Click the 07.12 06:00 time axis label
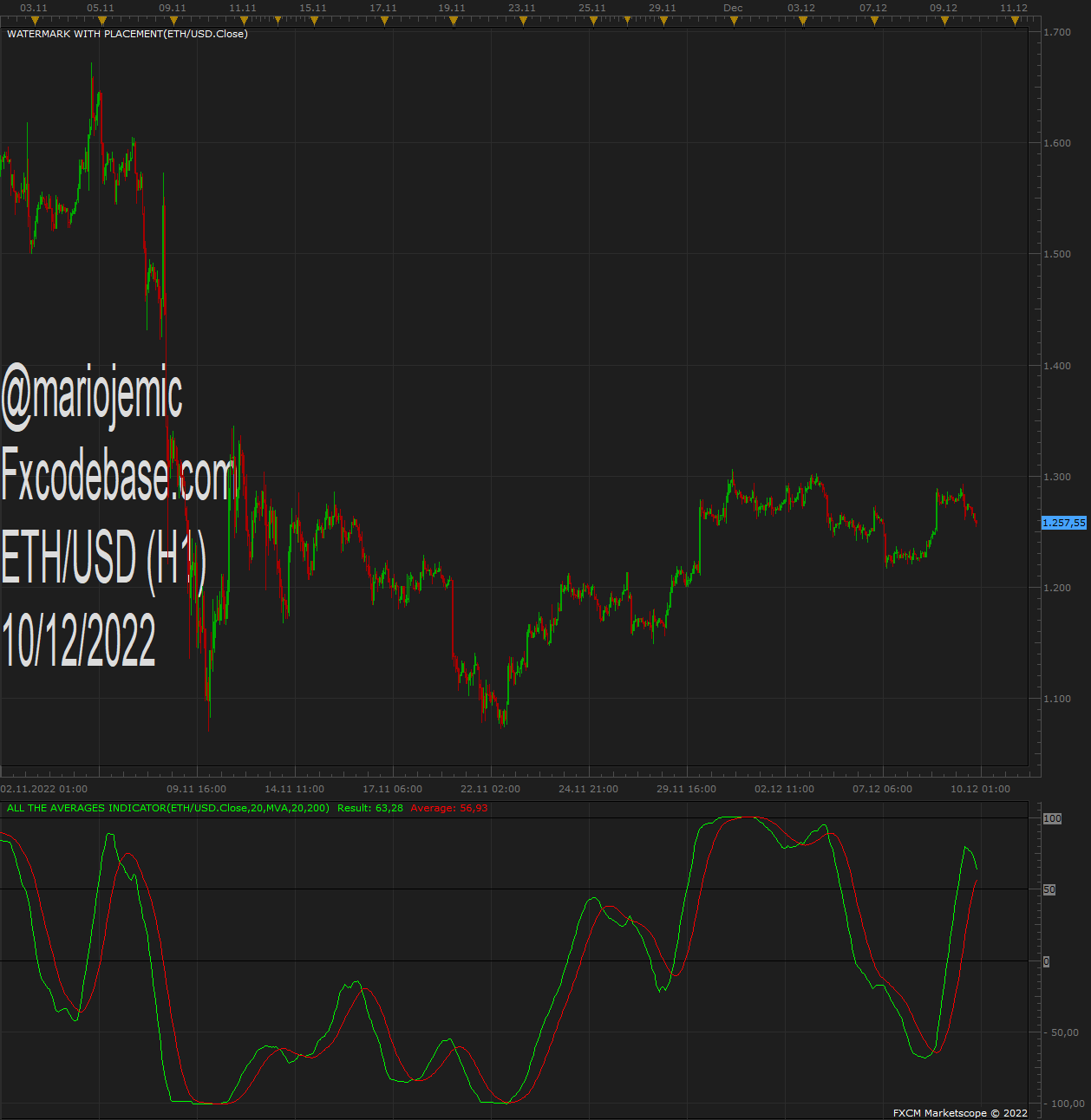Viewport: 1091px width, 1120px height. click(x=883, y=789)
